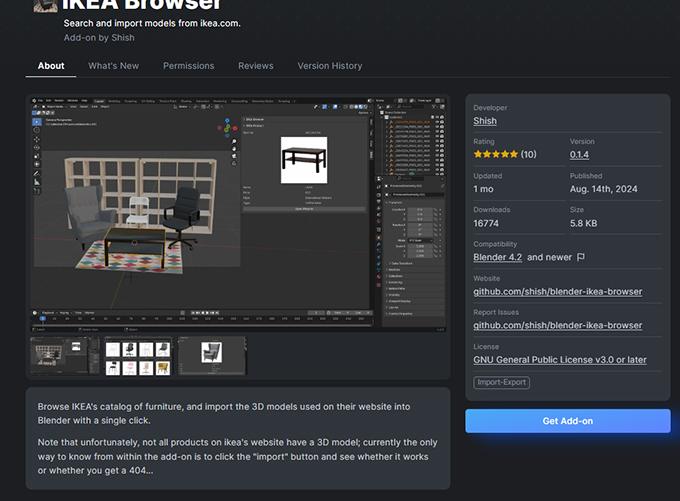Click the (10) ratings count
The image size is (680, 501).
(x=528, y=154)
